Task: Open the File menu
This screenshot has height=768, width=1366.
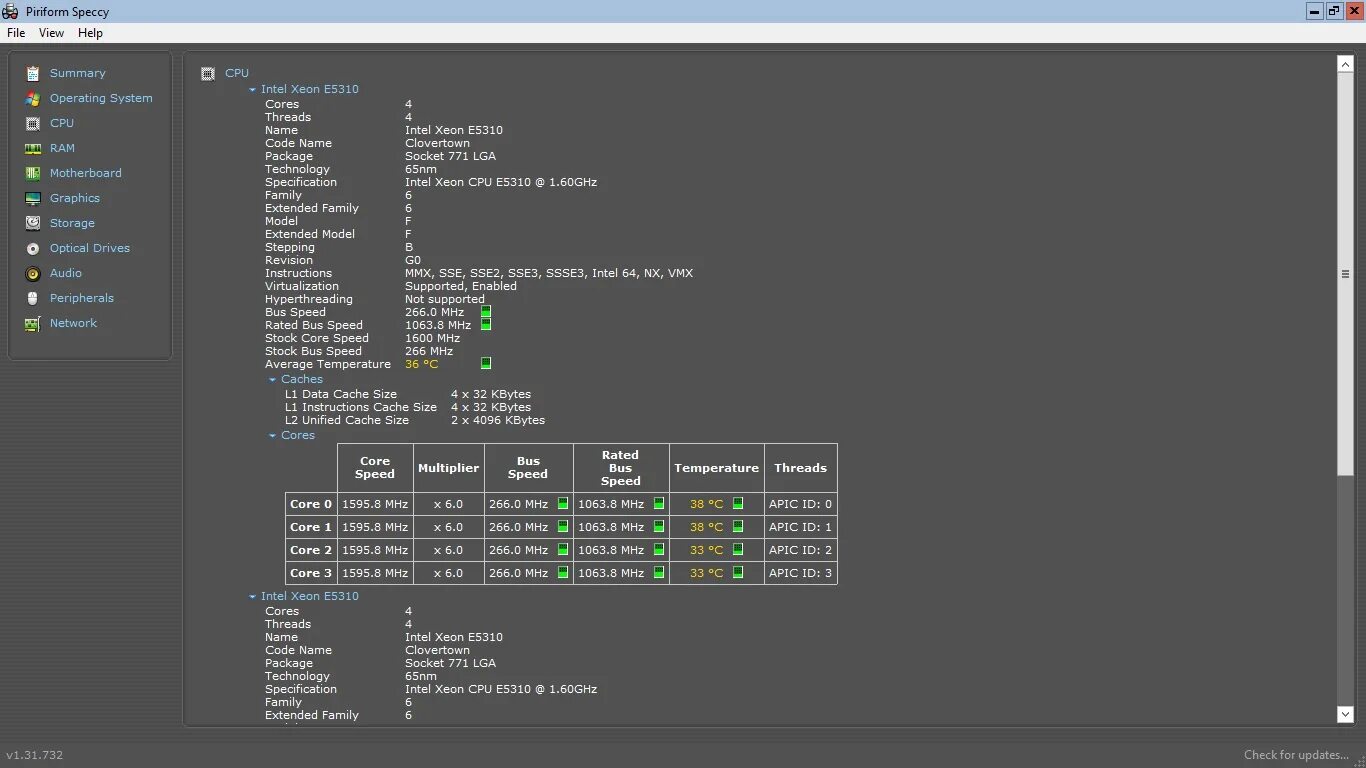Action: click(x=16, y=33)
